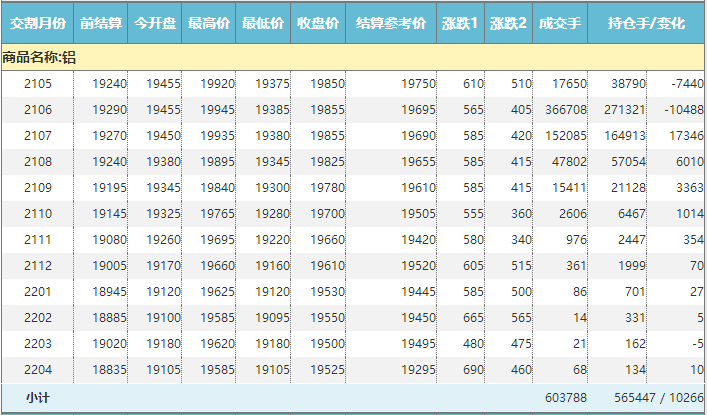Click the 商品名称:铝 group row
Screen dimensions: 707x415
click(x=40, y=58)
